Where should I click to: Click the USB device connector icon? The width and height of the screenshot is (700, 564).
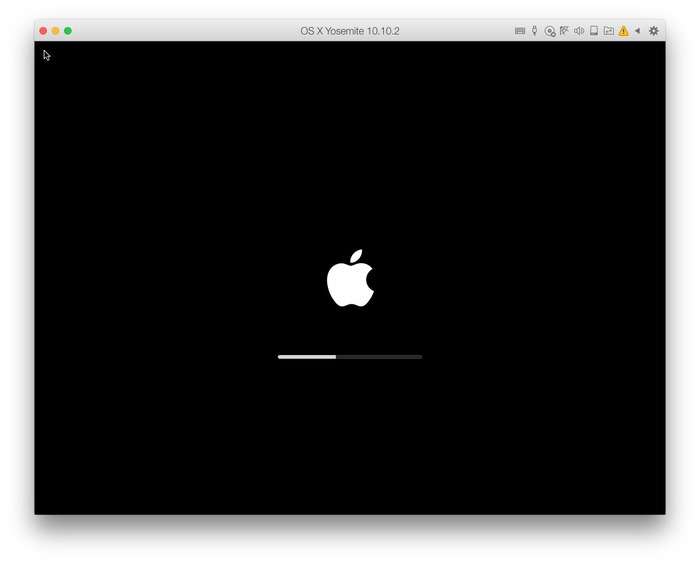coord(534,31)
